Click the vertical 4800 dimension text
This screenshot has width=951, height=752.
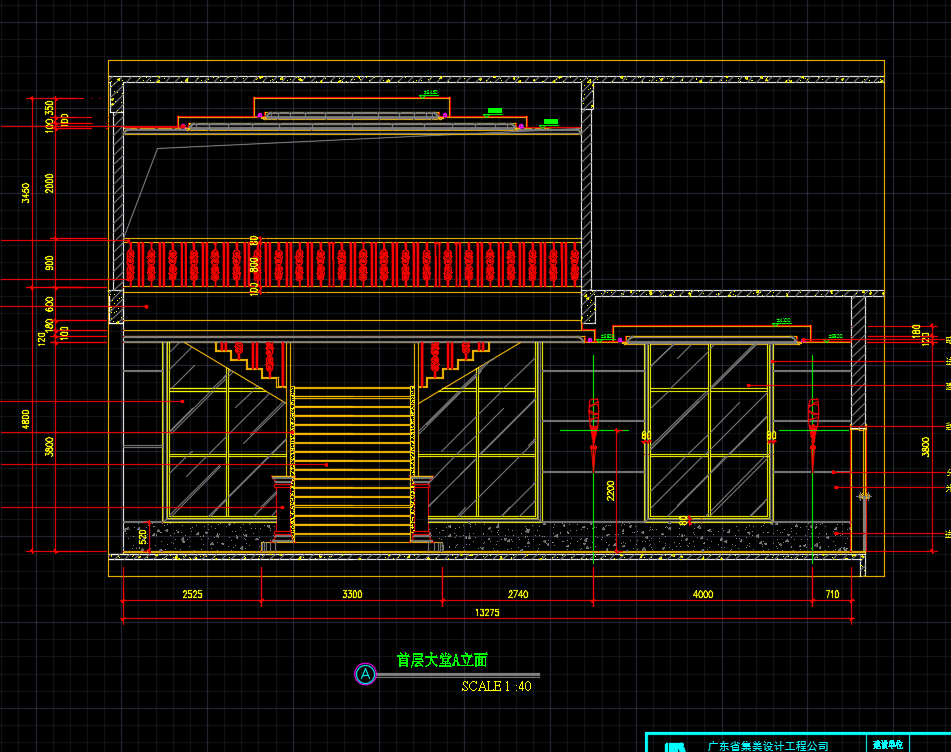click(x=27, y=418)
